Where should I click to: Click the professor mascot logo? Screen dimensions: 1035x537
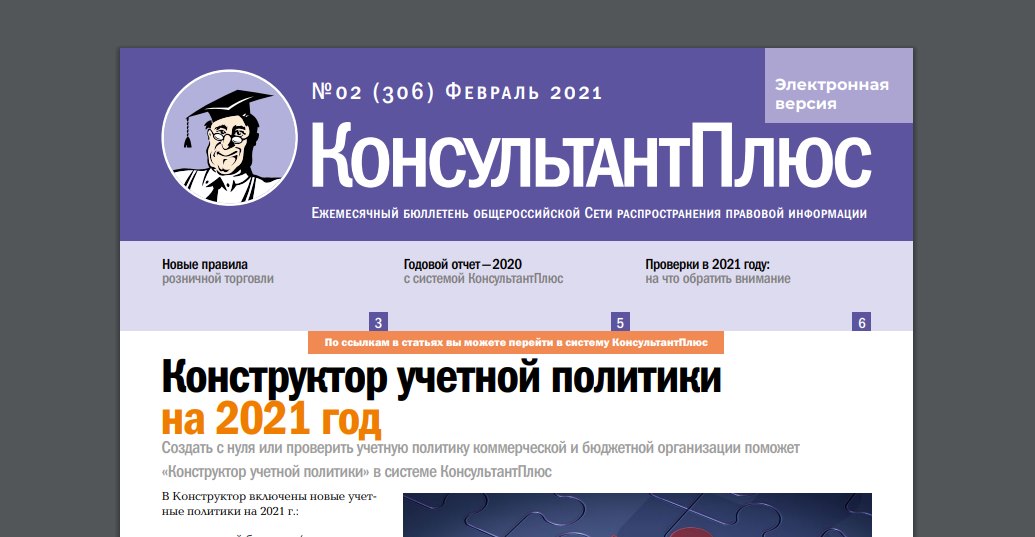pyautogui.click(x=230, y=137)
